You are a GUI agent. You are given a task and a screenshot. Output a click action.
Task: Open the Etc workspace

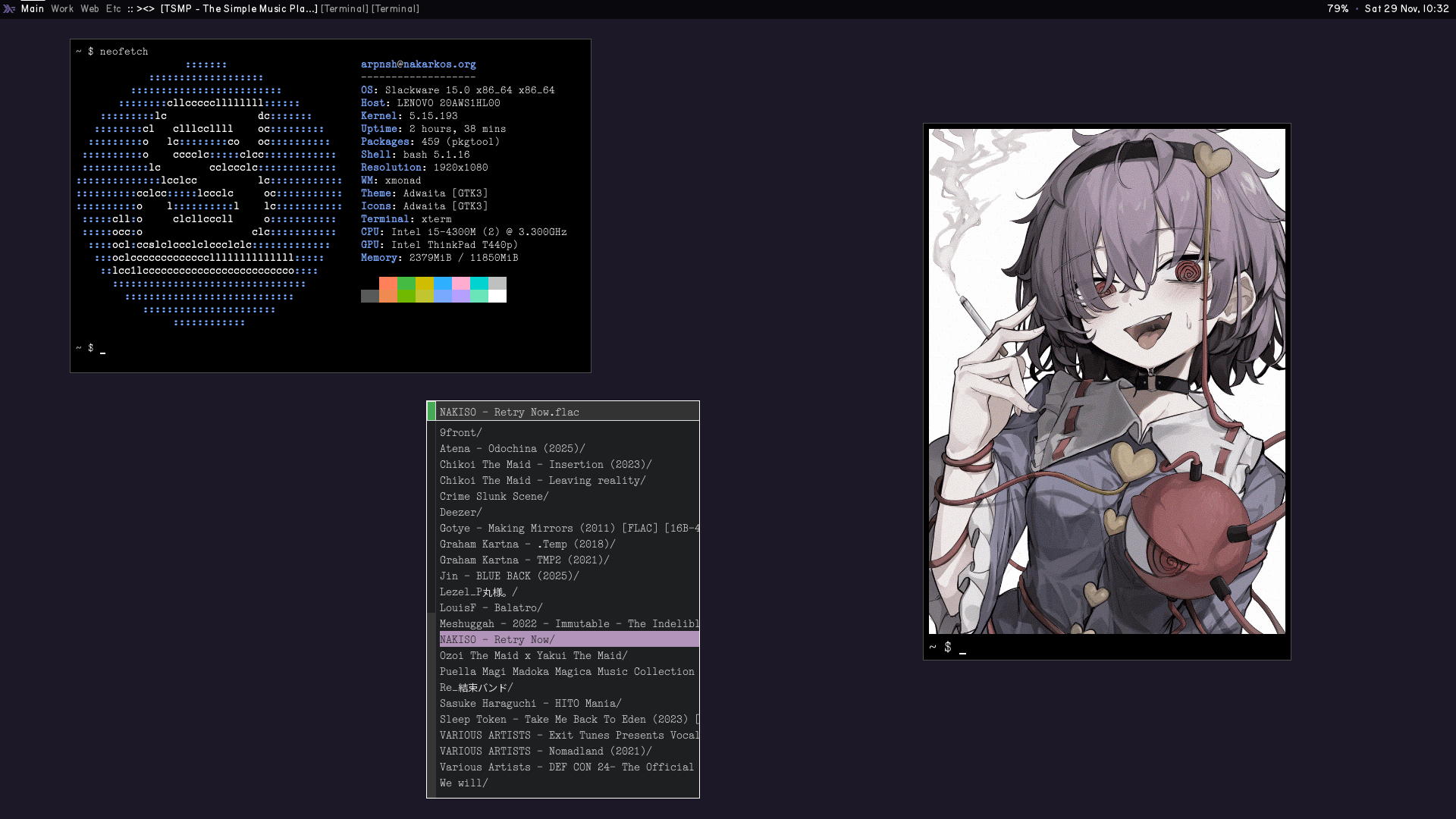pos(114,9)
